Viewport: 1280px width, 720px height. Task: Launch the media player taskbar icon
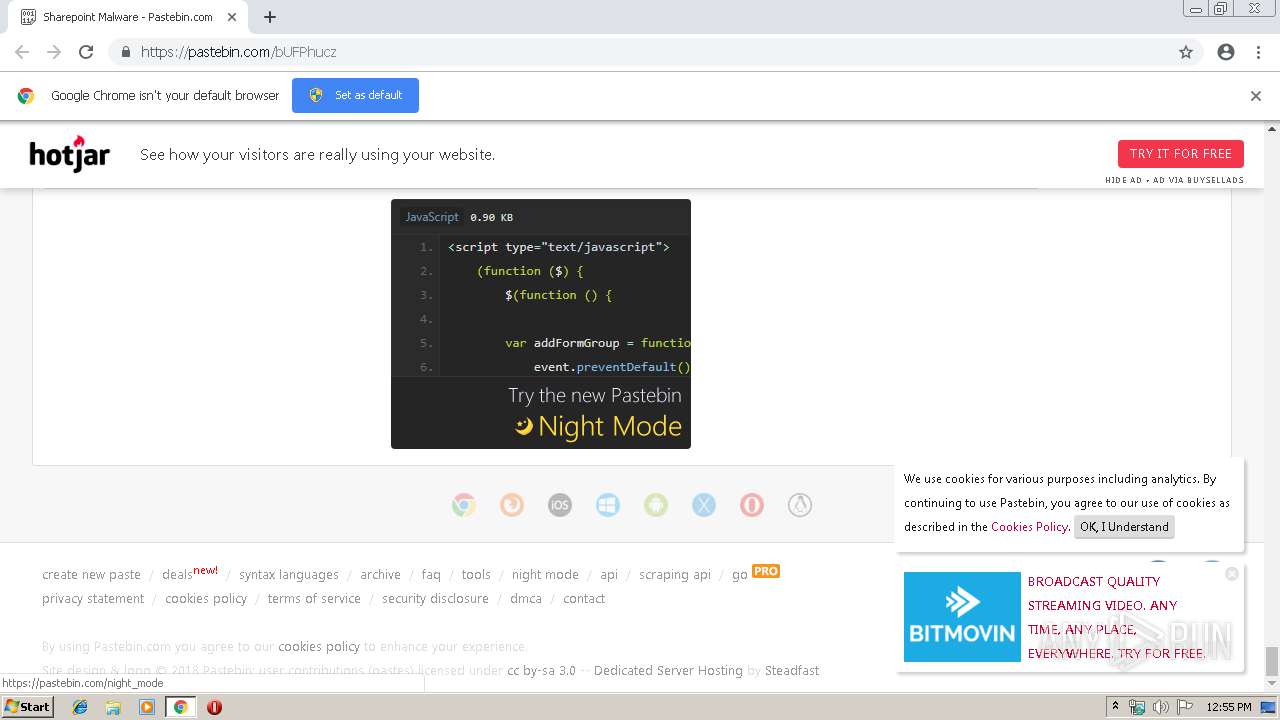(147, 707)
